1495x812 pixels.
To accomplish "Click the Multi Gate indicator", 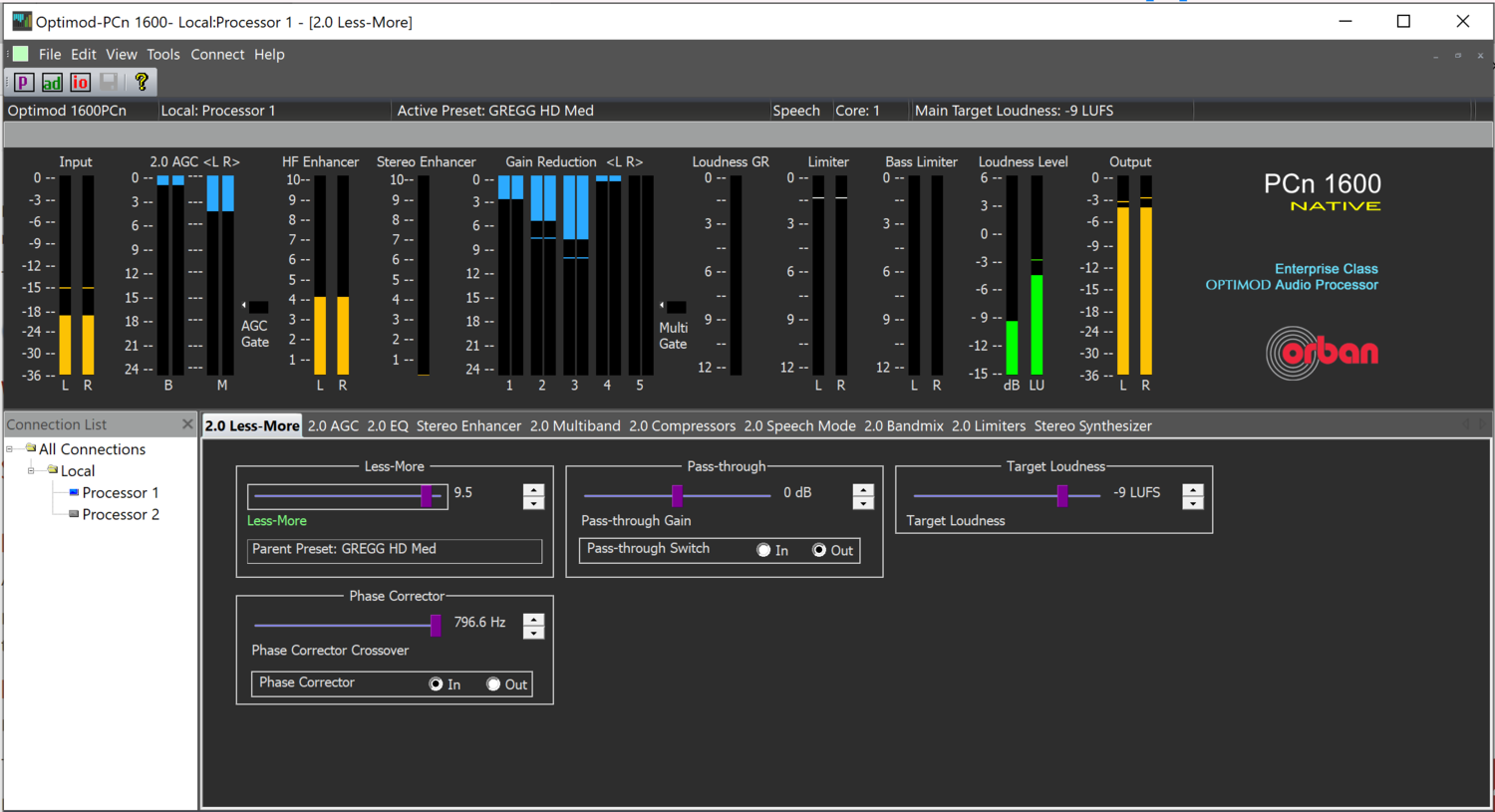I will click(x=675, y=306).
